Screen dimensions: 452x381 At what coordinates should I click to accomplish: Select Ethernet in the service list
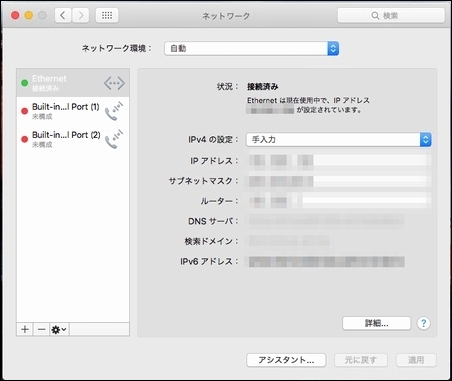click(73, 83)
